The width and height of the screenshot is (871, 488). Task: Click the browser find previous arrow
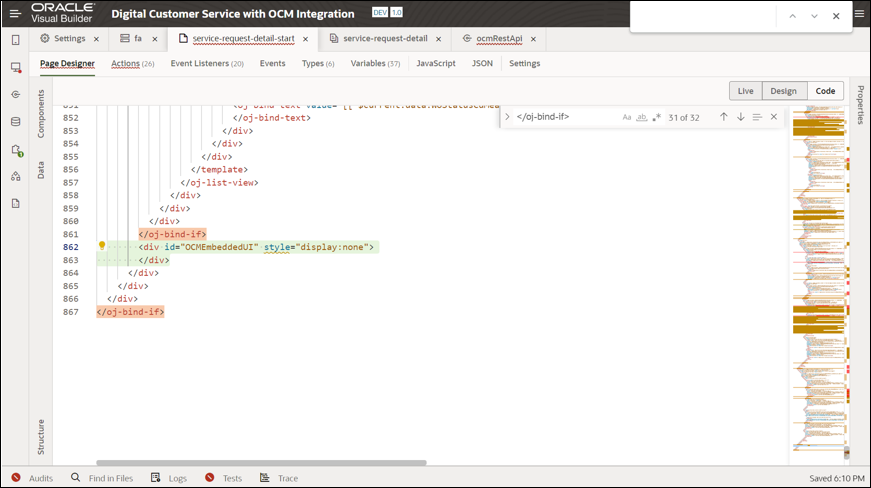coord(793,16)
